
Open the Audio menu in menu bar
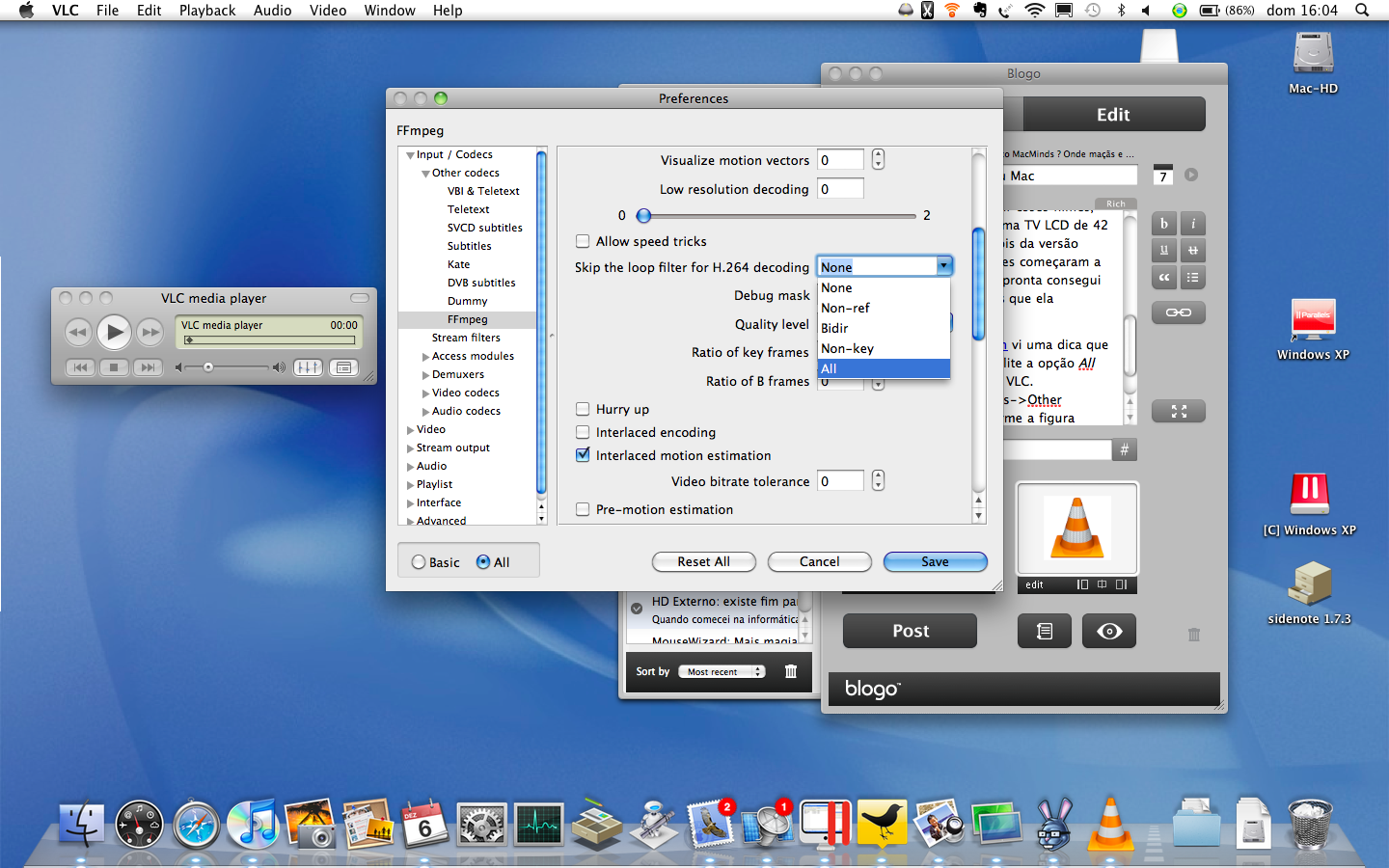pyautogui.click(x=272, y=11)
